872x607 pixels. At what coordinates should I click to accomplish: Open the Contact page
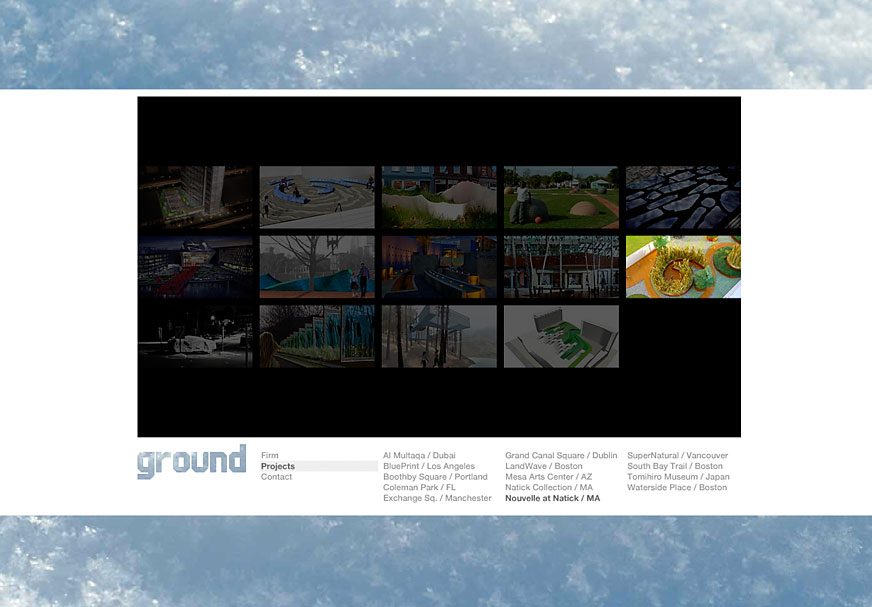click(277, 476)
